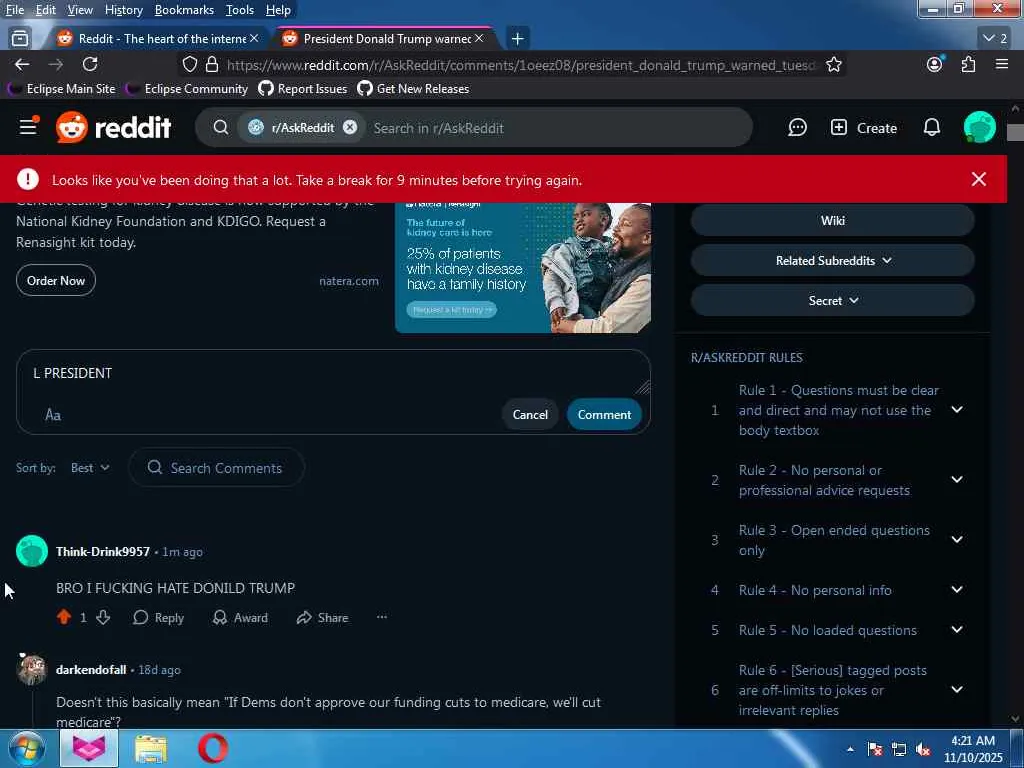The height and width of the screenshot is (768, 1024).
Task: Cancel the comment draft
Action: (x=530, y=415)
